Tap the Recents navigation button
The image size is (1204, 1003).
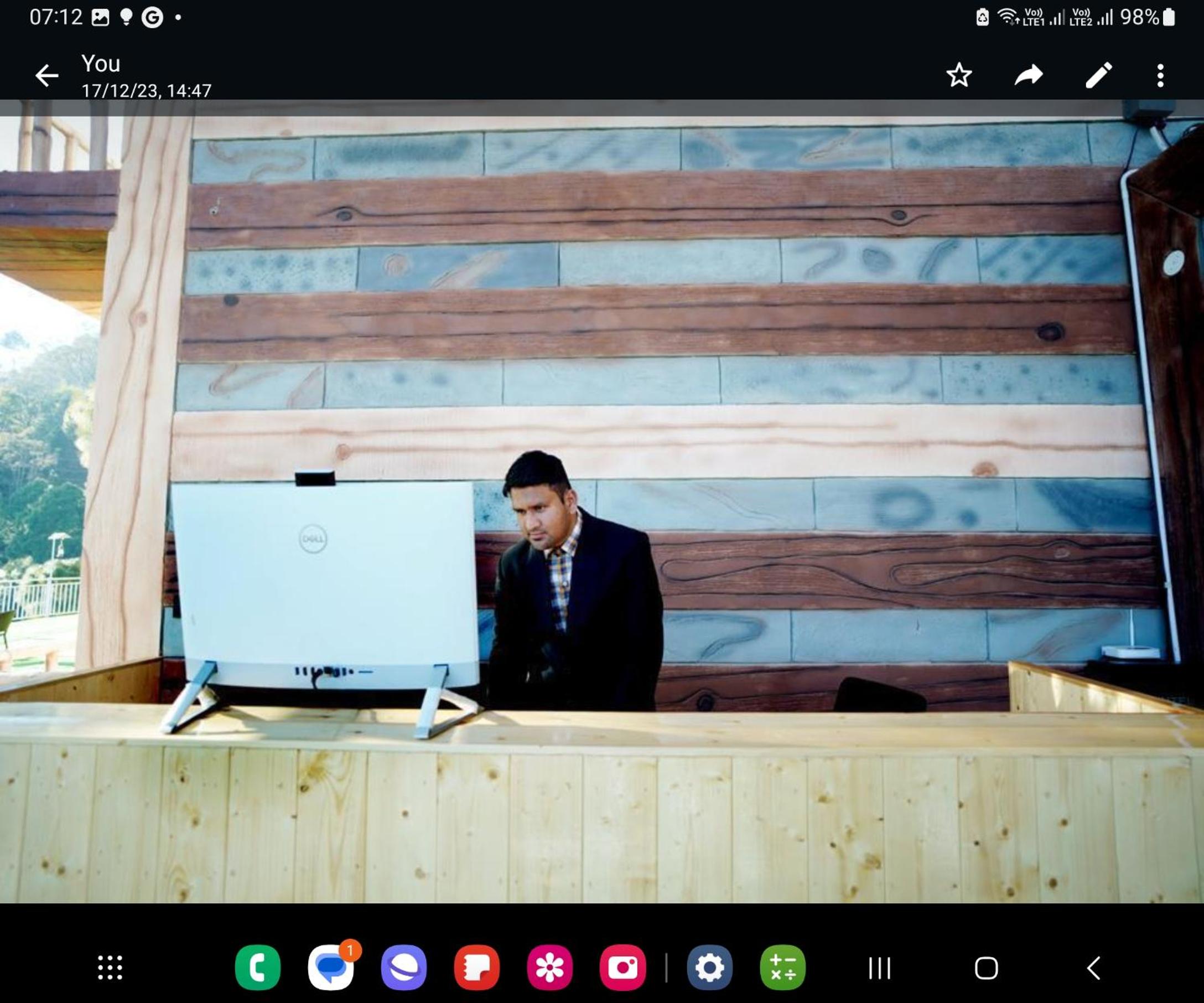click(x=879, y=968)
